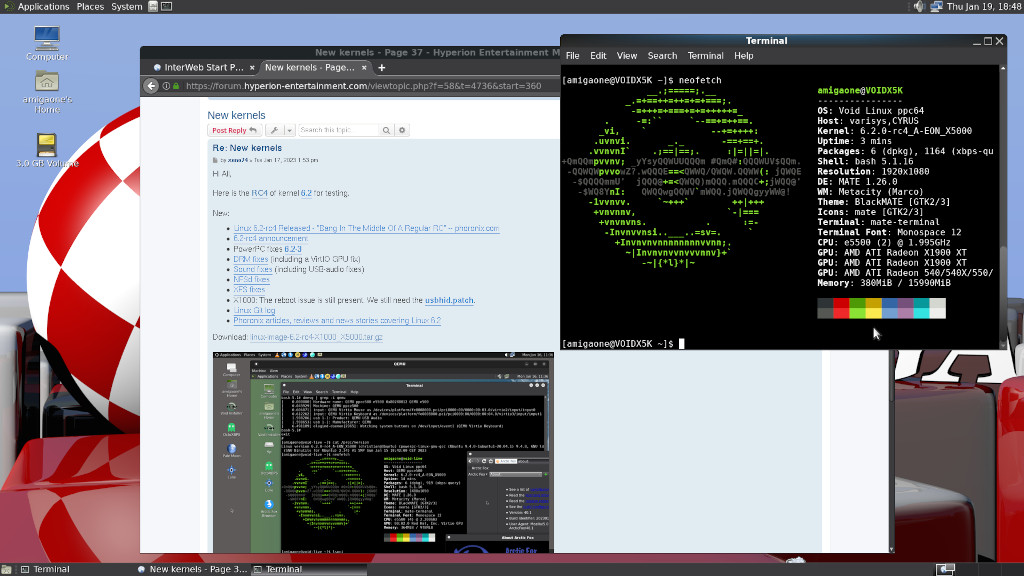1024x576 pixels.
Task: Open the Places menu in top panel
Action: (90, 7)
